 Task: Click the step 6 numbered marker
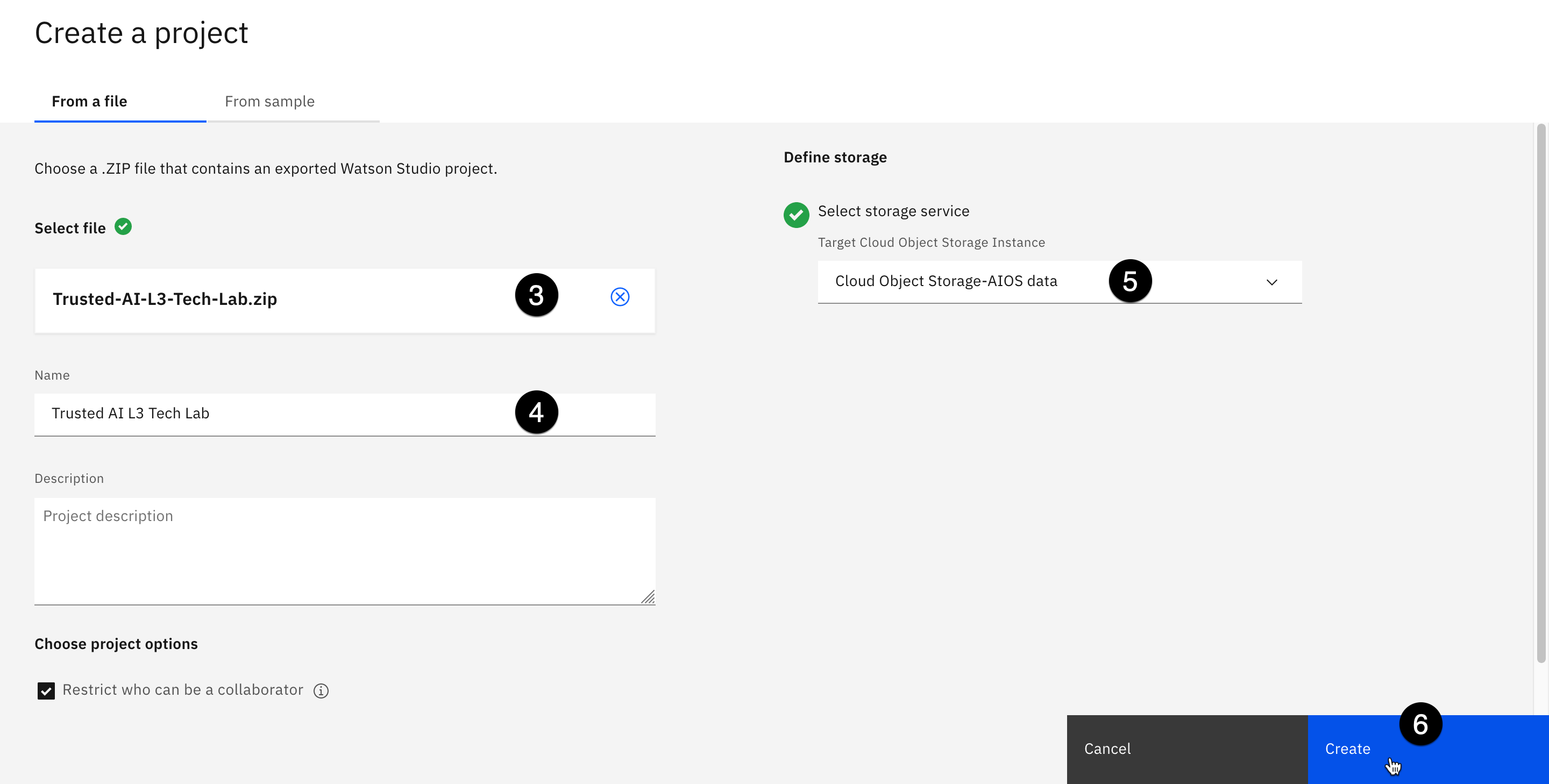pos(1420,724)
